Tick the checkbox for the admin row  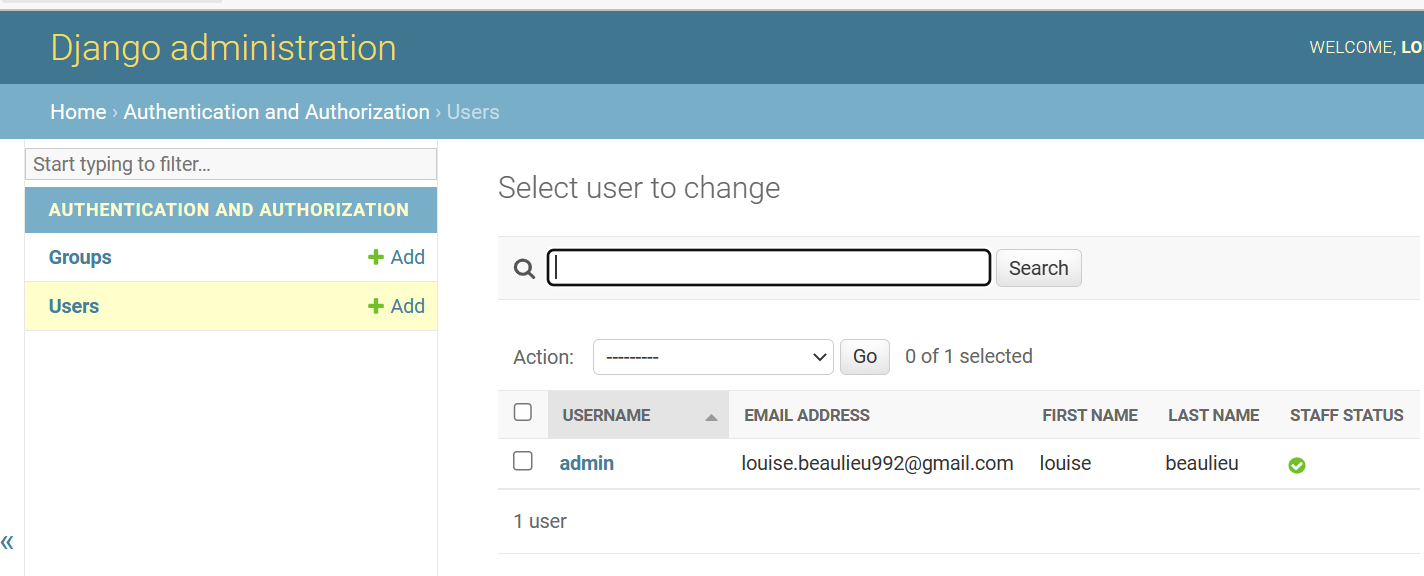pyautogui.click(x=523, y=461)
